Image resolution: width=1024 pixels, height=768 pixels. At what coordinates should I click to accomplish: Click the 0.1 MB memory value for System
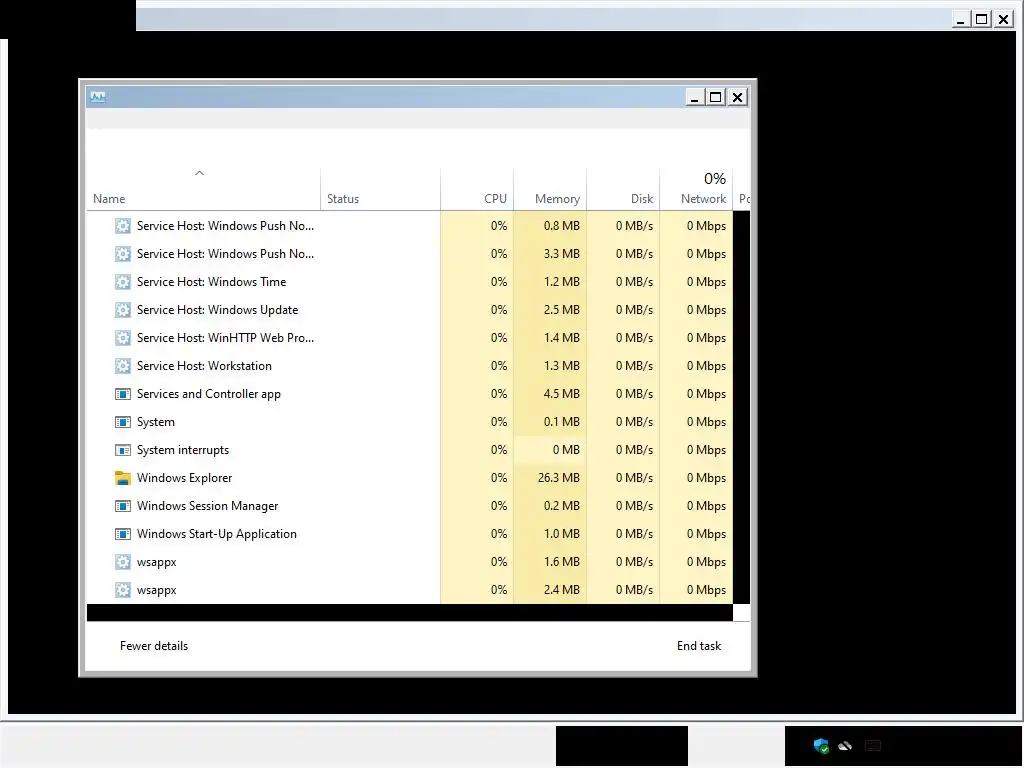click(x=562, y=423)
